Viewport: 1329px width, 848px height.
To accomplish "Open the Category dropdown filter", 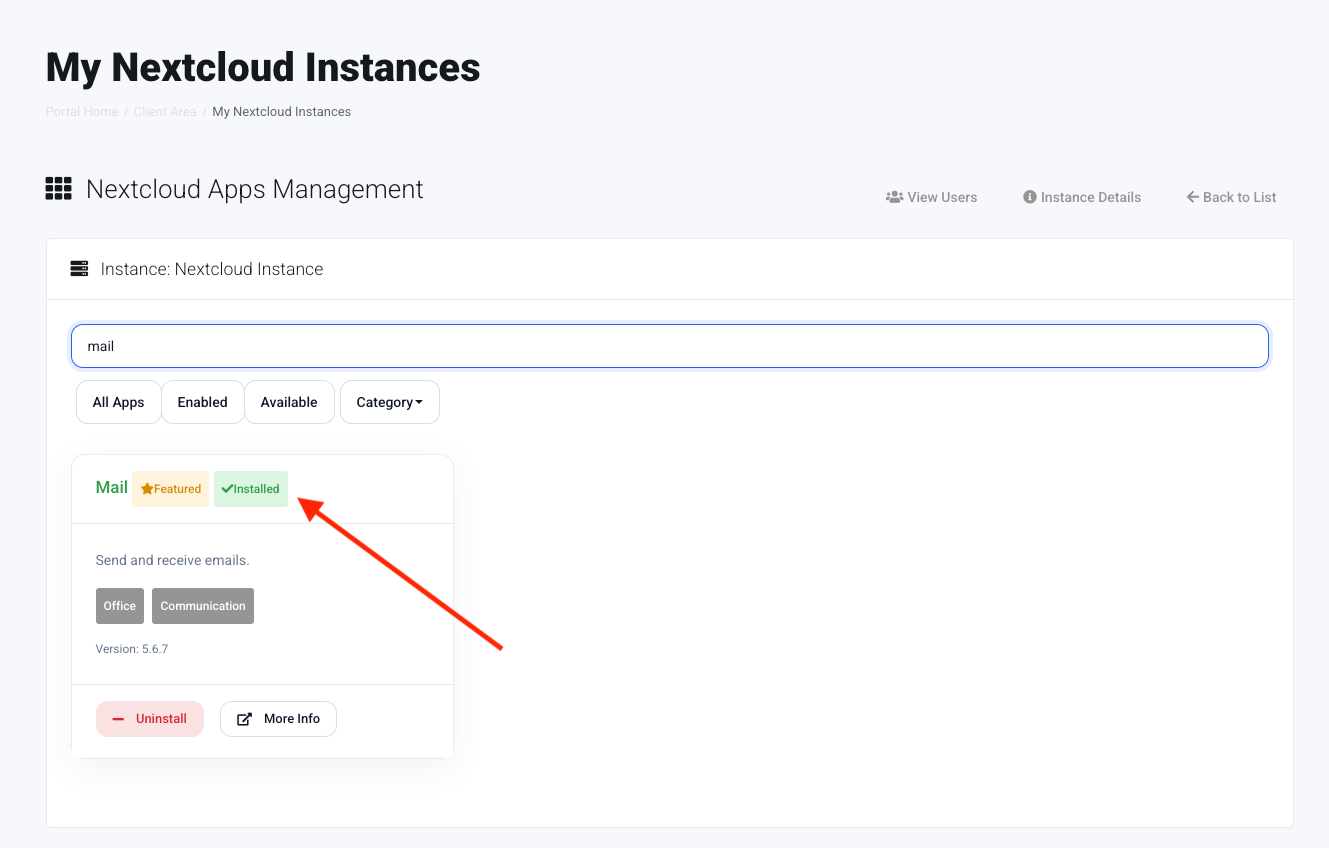I will click(390, 402).
